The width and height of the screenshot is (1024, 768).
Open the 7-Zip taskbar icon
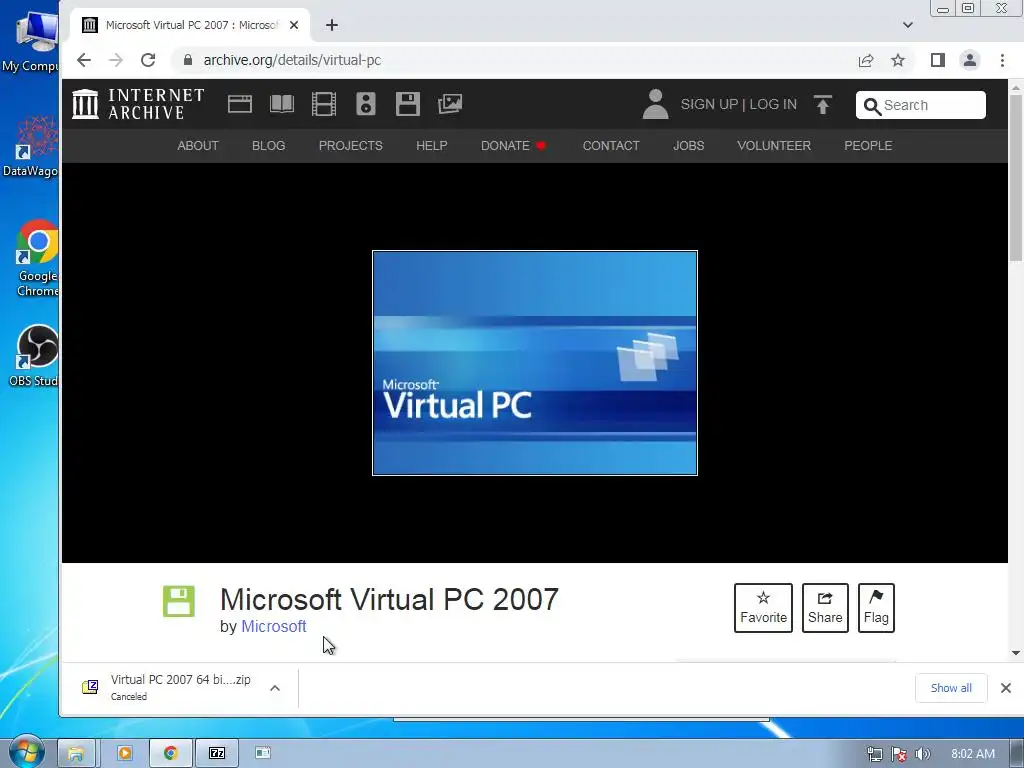(216, 753)
